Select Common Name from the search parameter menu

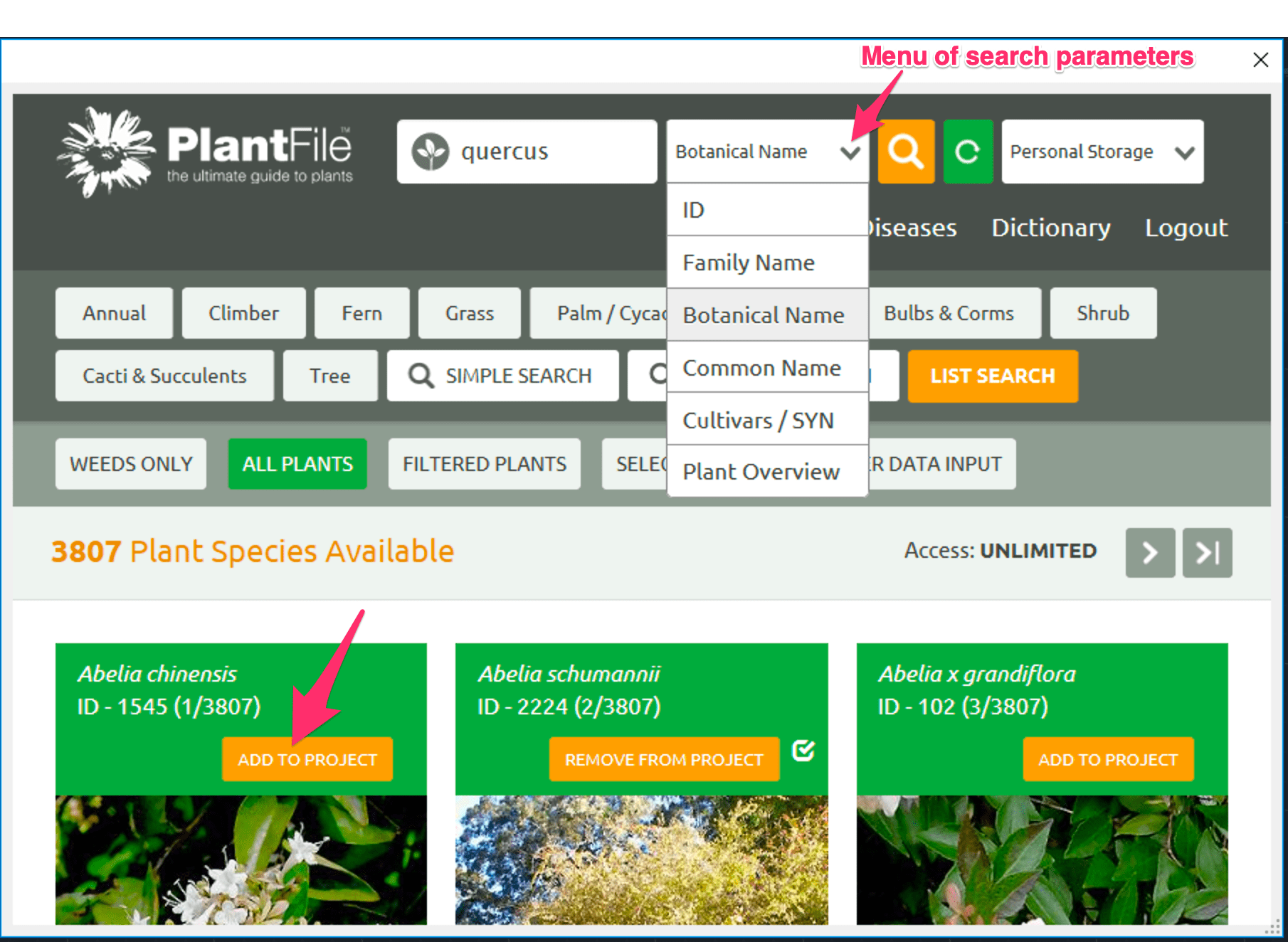tap(761, 368)
